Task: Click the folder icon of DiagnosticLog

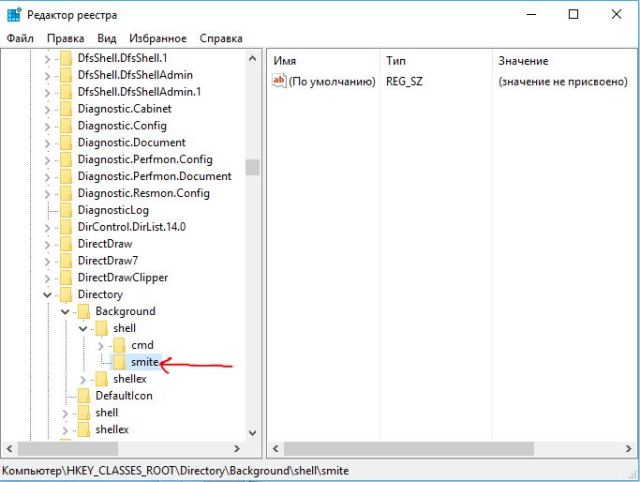Action: coord(66,210)
